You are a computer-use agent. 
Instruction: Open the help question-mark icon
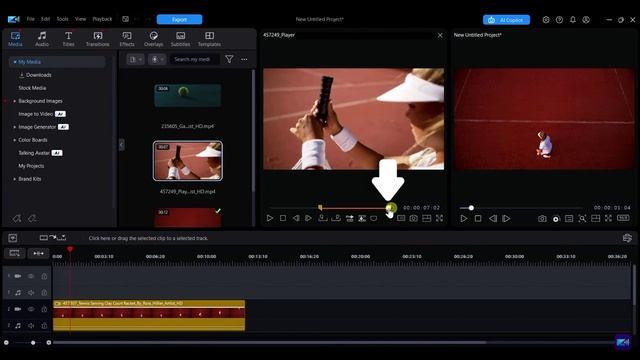tap(559, 20)
